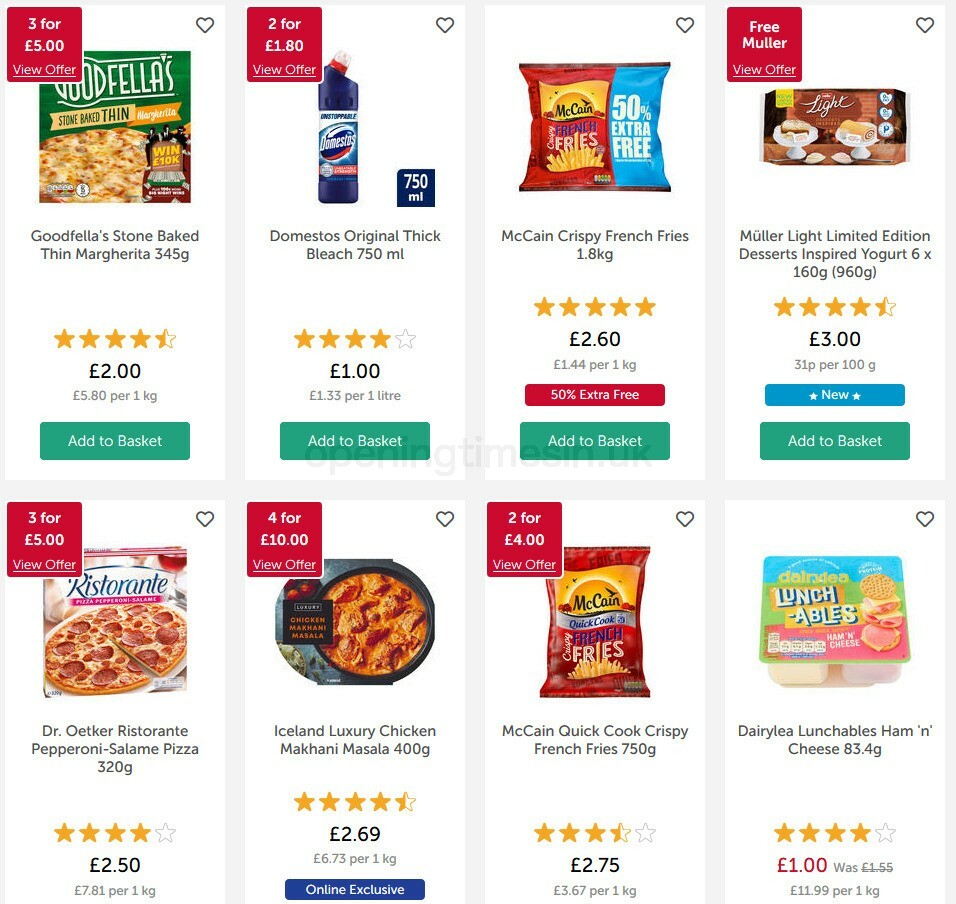Add Domestos bleach to basket
Viewport: 956px width, 904px height.
pyautogui.click(x=354, y=440)
